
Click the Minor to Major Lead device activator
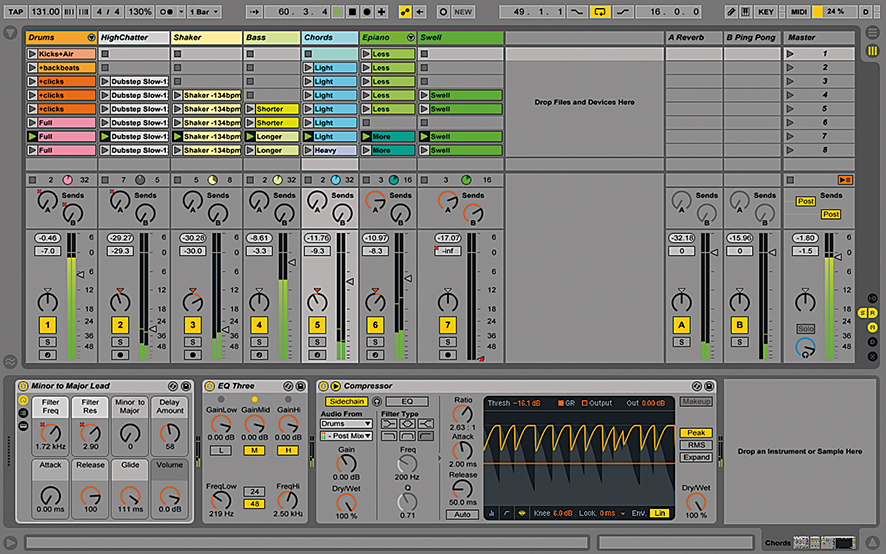point(23,386)
